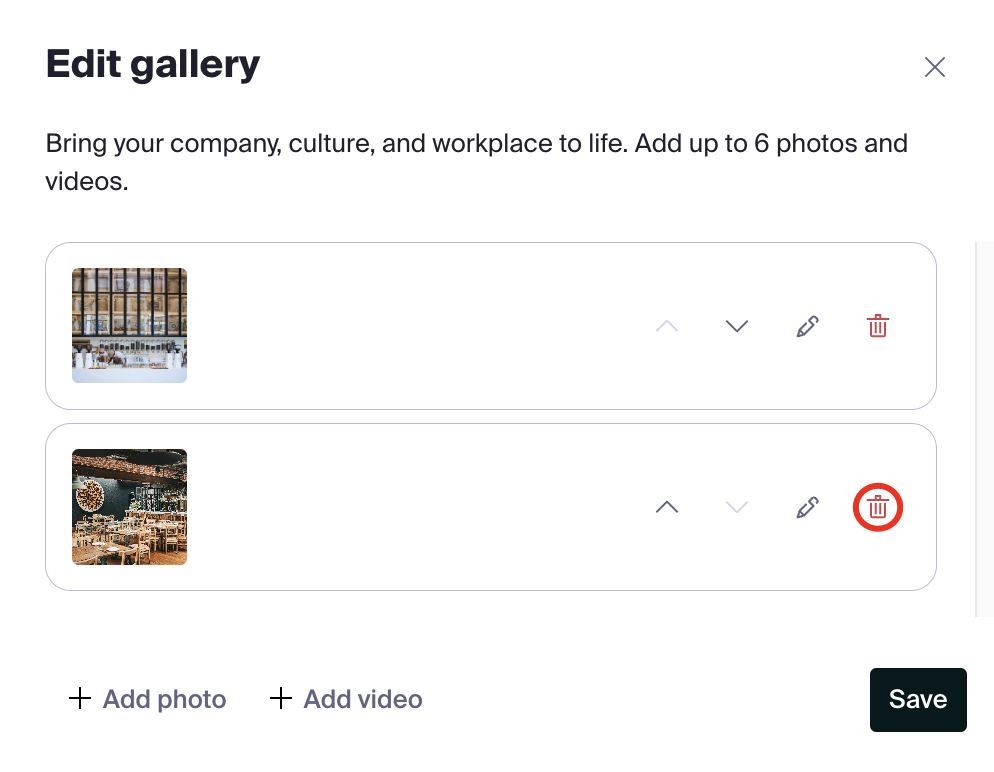Viewport: 994px width, 772px height.
Task: Click the plus icon beside Add video
Action: [281, 698]
